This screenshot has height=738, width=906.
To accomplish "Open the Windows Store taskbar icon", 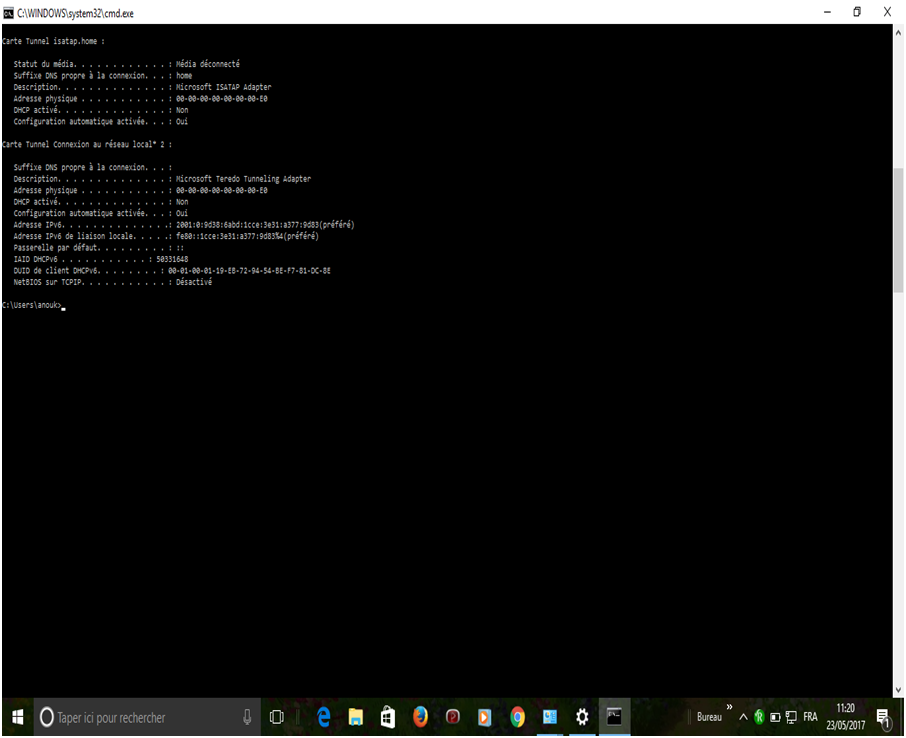I will click(x=388, y=717).
